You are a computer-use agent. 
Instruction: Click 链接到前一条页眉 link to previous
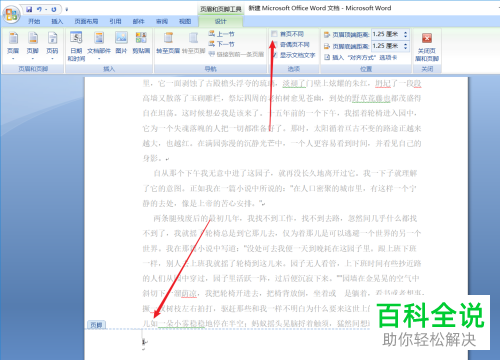pos(236,54)
